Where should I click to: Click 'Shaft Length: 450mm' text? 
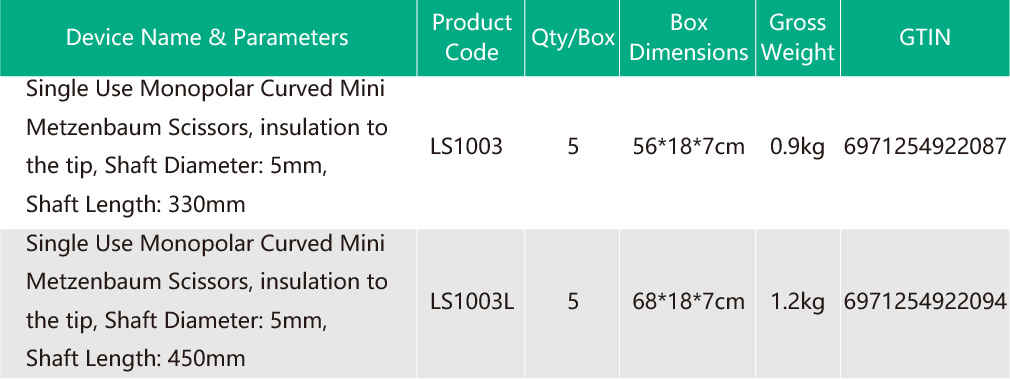(136, 358)
